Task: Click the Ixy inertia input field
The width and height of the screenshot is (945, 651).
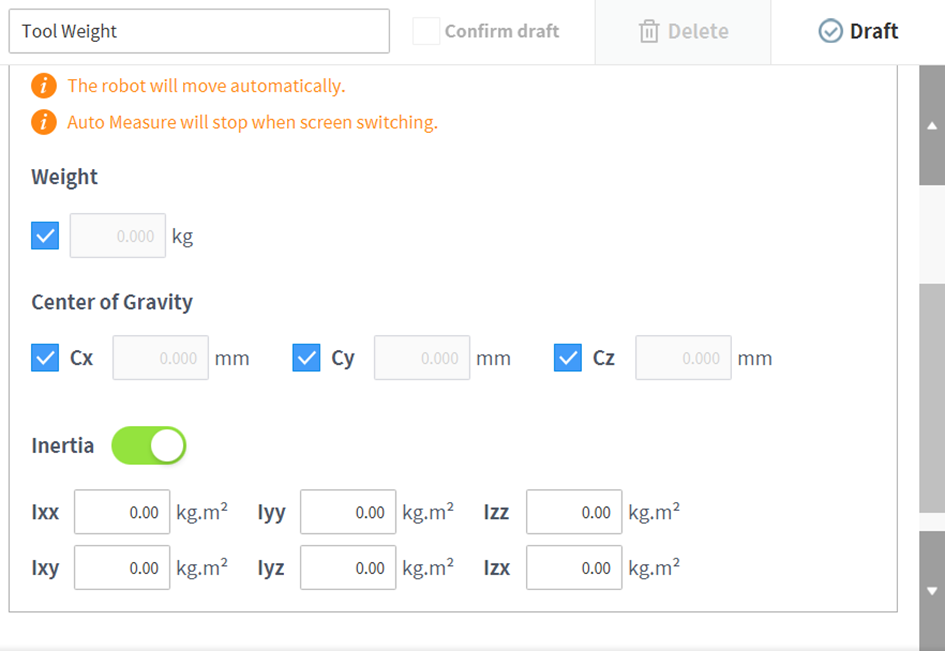Action: (x=122, y=568)
